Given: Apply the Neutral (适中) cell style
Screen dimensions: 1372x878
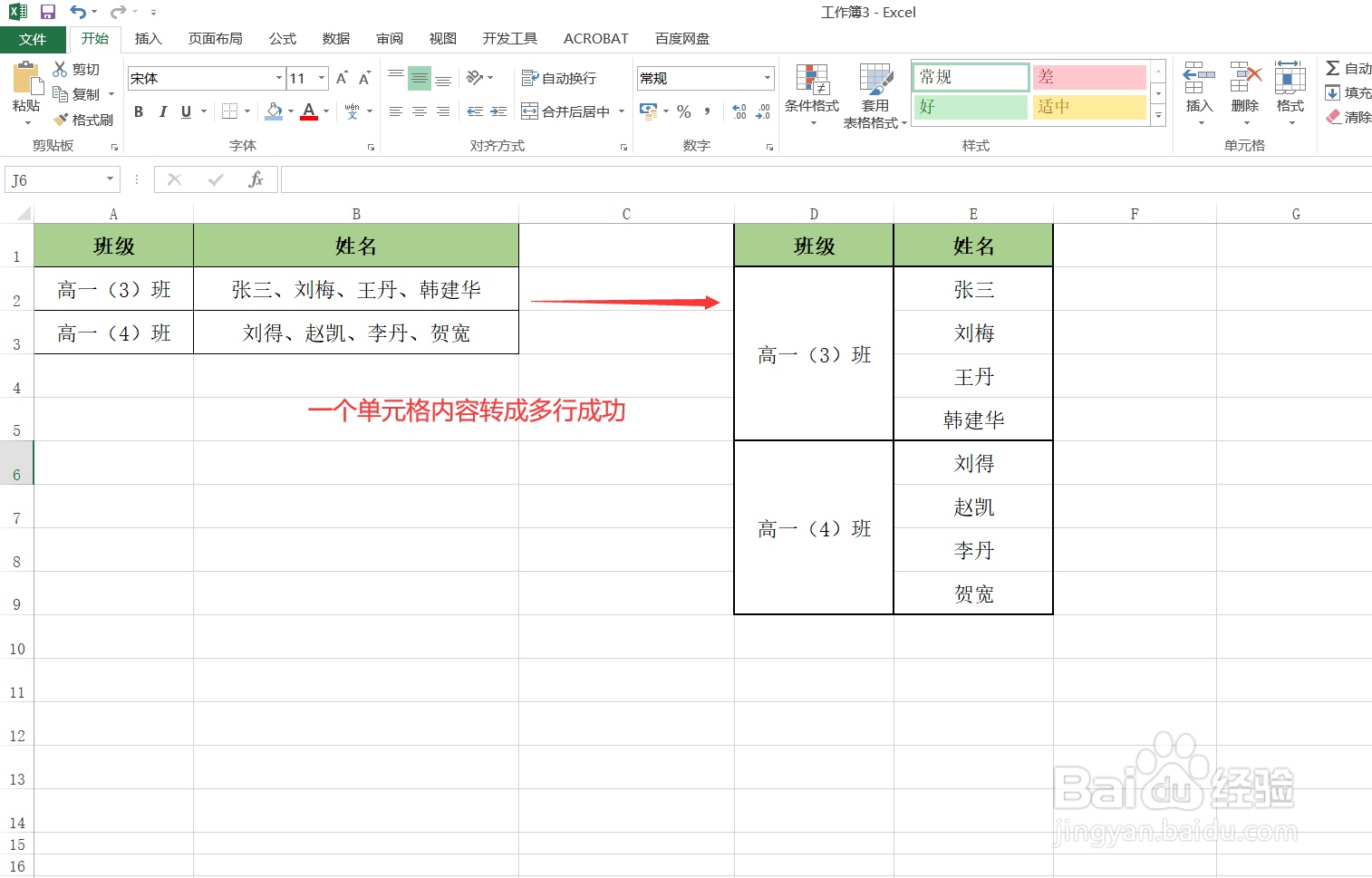Looking at the screenshot, I should click(x=1090, y=107).
